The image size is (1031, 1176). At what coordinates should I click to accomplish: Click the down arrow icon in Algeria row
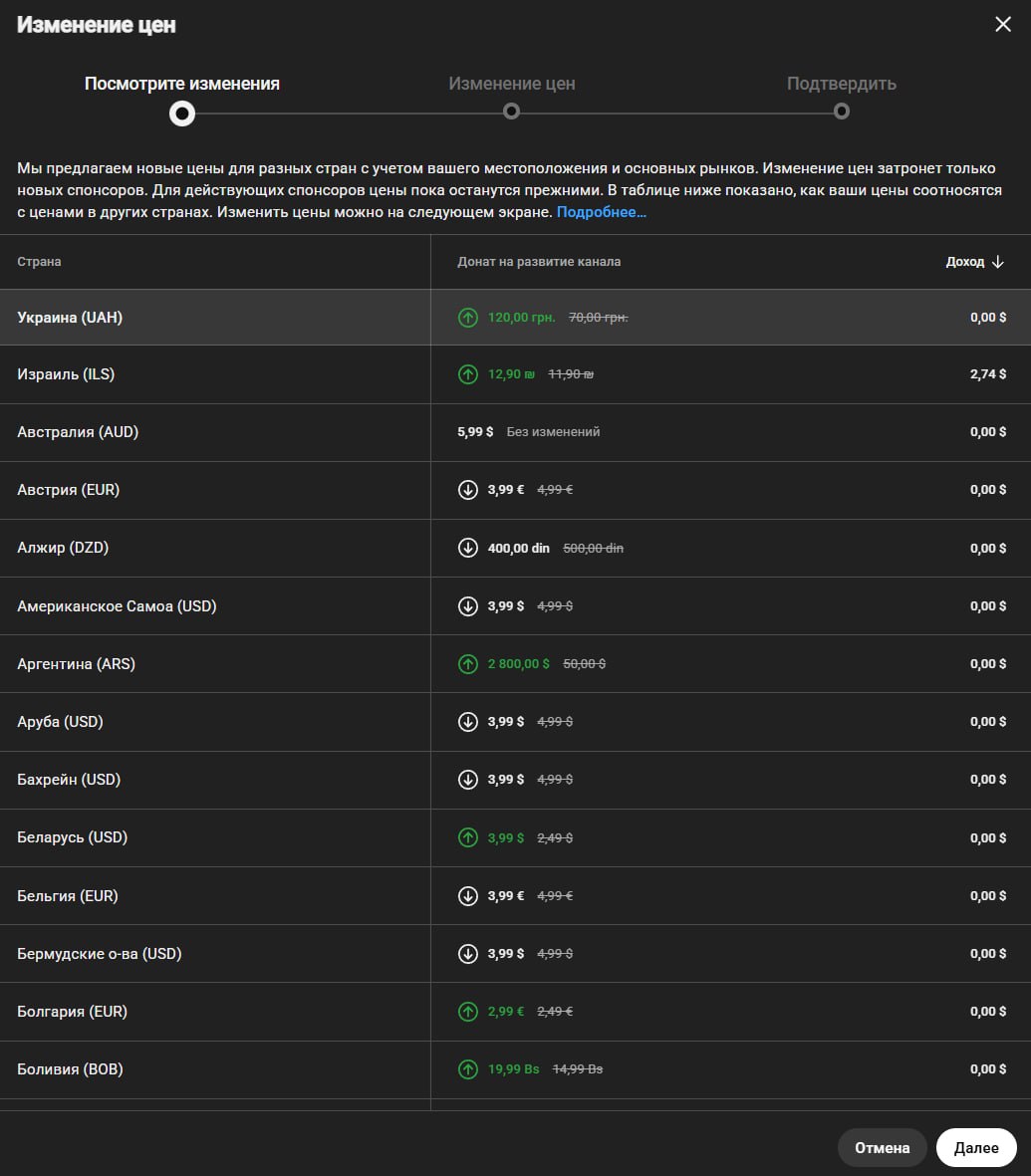(x=467, y=548)
